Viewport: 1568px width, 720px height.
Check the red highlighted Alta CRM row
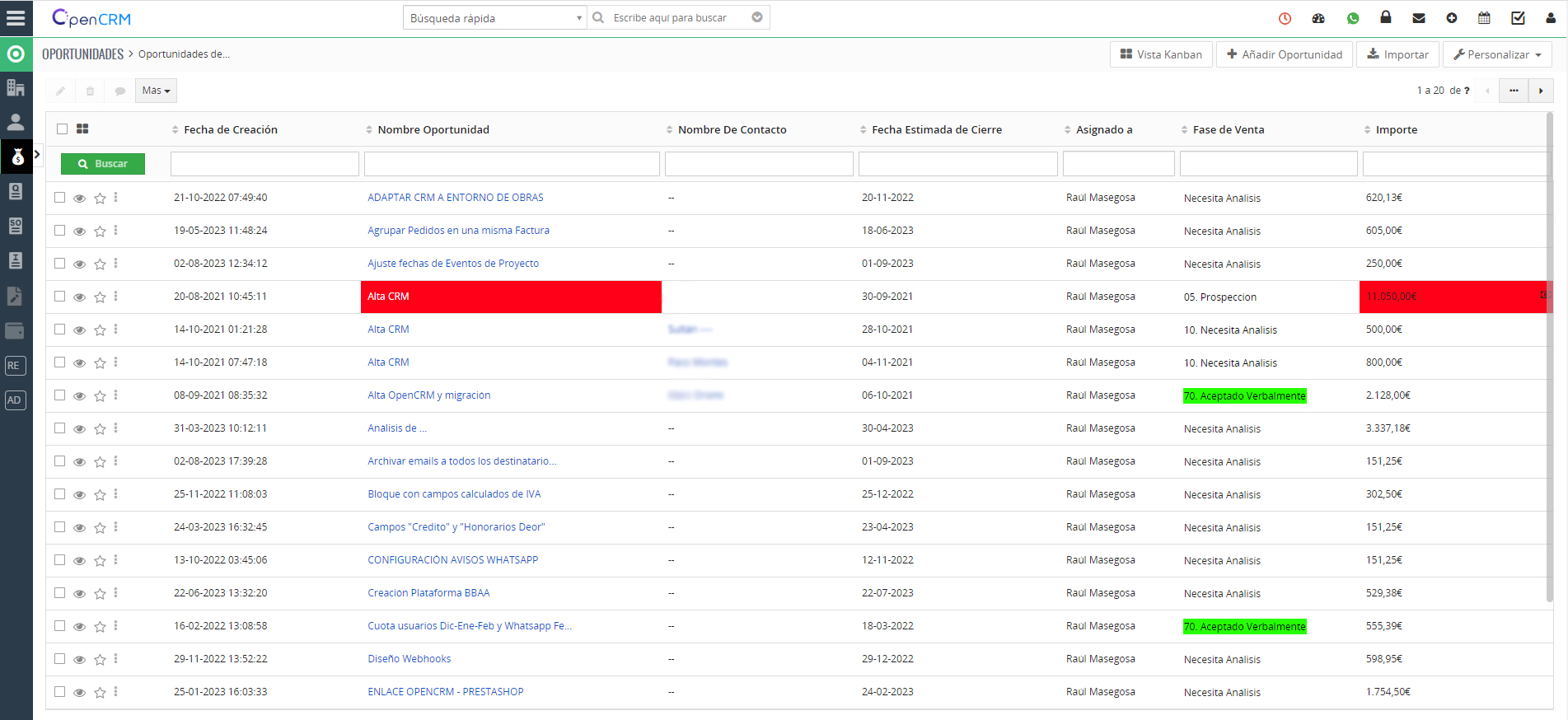(x=59, y=296)
